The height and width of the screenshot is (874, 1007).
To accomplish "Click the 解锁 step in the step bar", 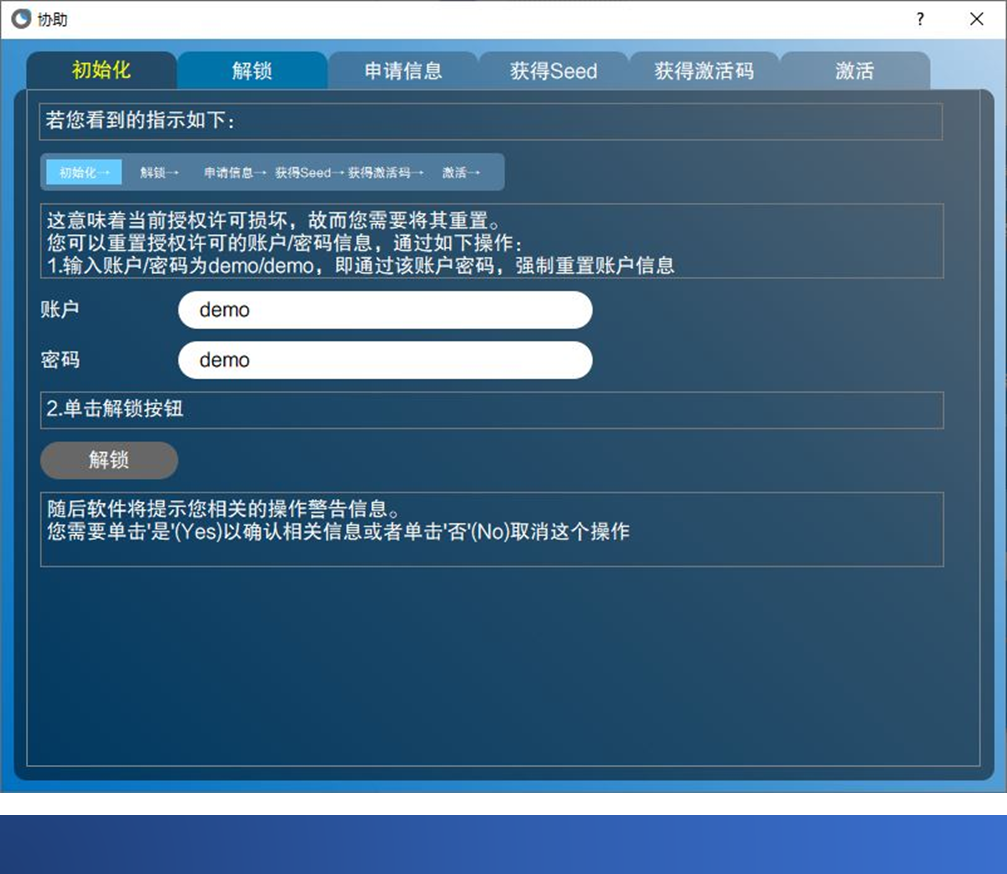I will coord(159,172).
